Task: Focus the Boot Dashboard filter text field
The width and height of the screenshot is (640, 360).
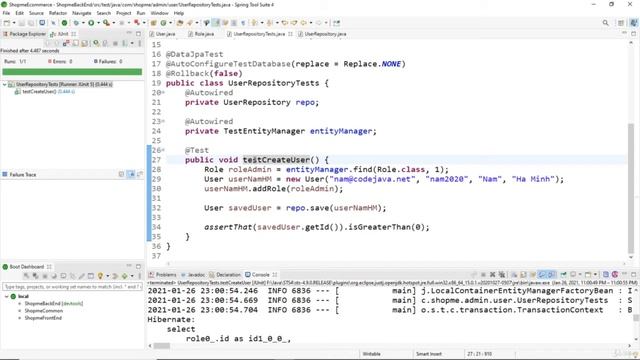Action: pos(72,287)
